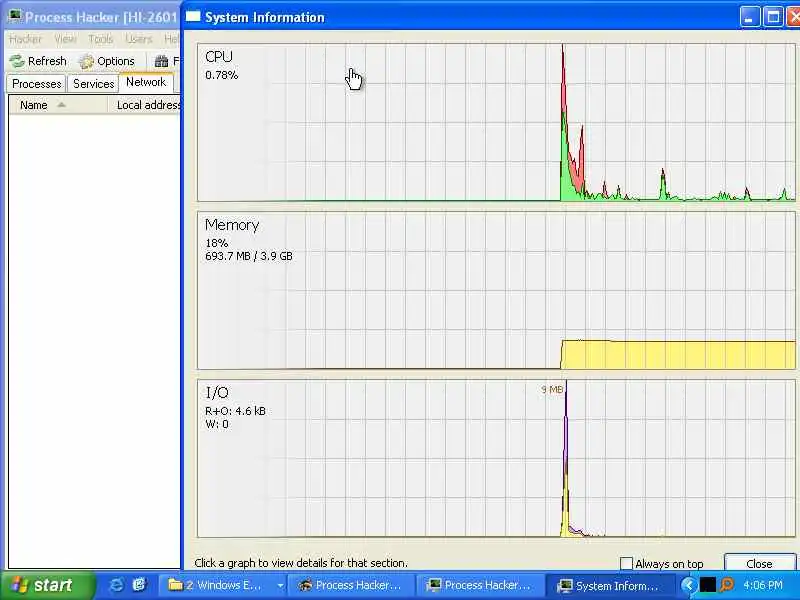Click the orange magnifier tray icon

coord(727,585)
